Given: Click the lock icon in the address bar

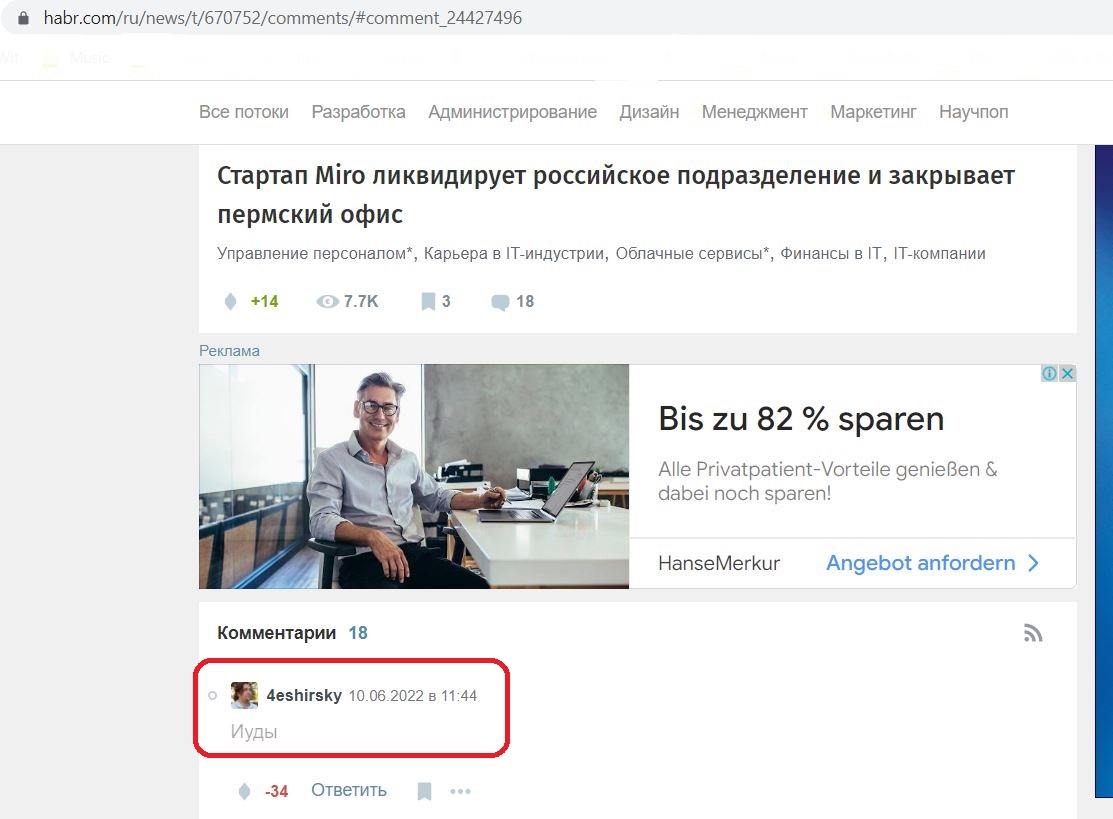Looking at the screenshot, I should pos(23,18).
